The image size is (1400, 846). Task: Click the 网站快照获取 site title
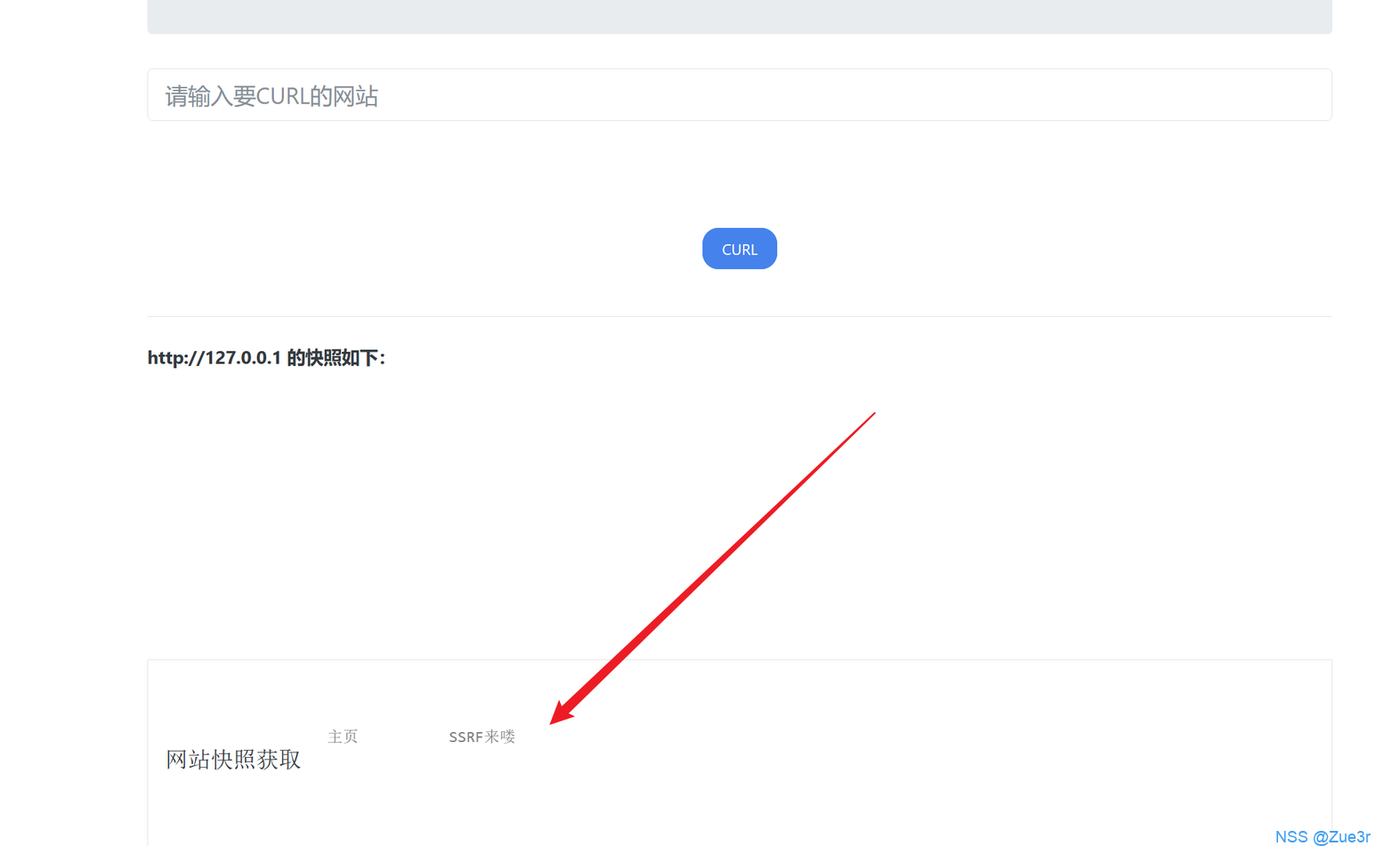pos(233,760)
